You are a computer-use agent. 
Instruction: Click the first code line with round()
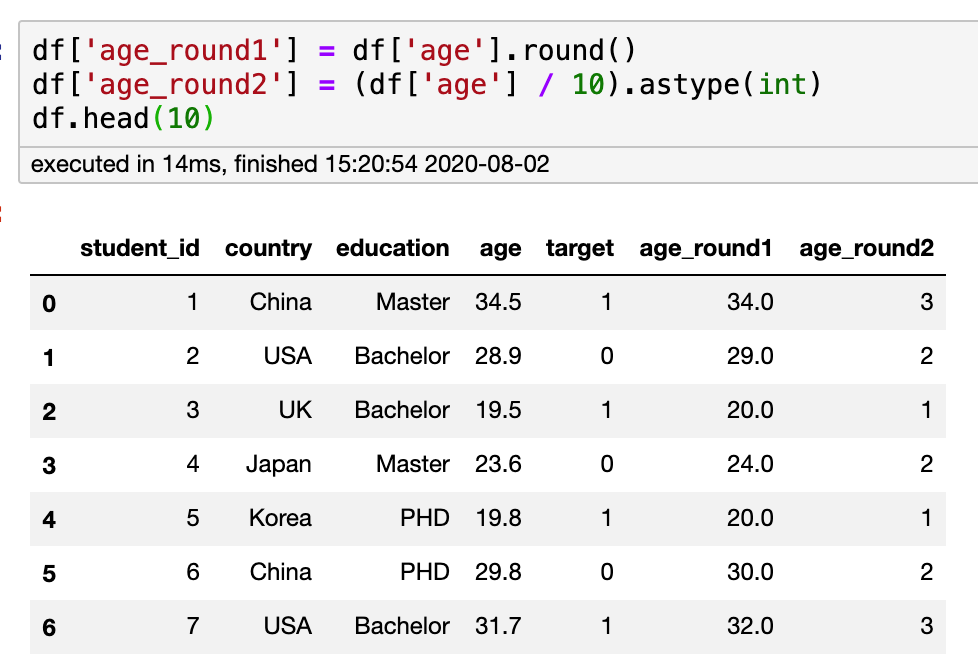tap(334, 49)
